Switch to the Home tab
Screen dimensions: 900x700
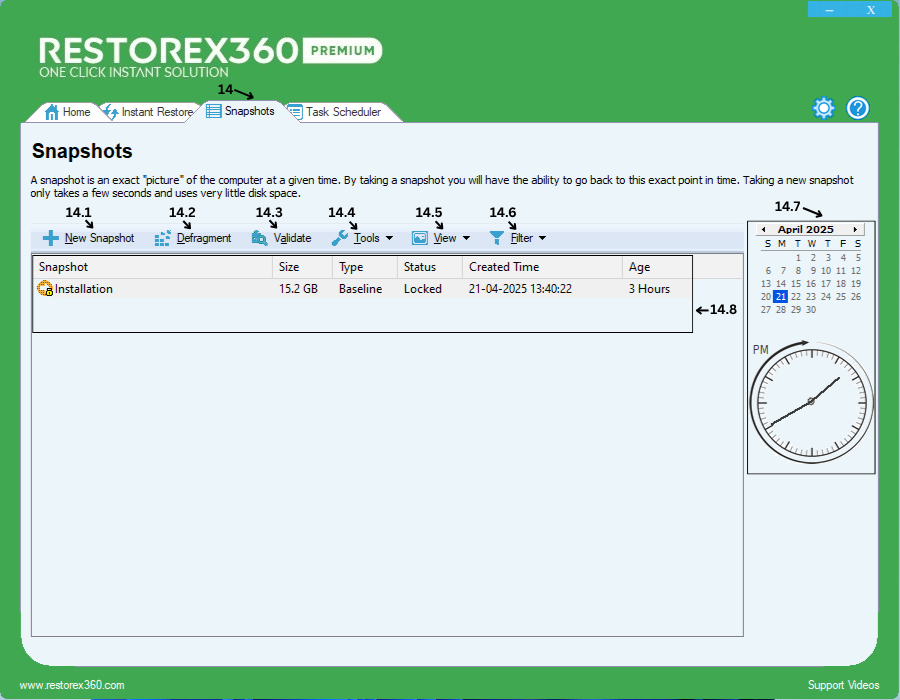point(68,112)
